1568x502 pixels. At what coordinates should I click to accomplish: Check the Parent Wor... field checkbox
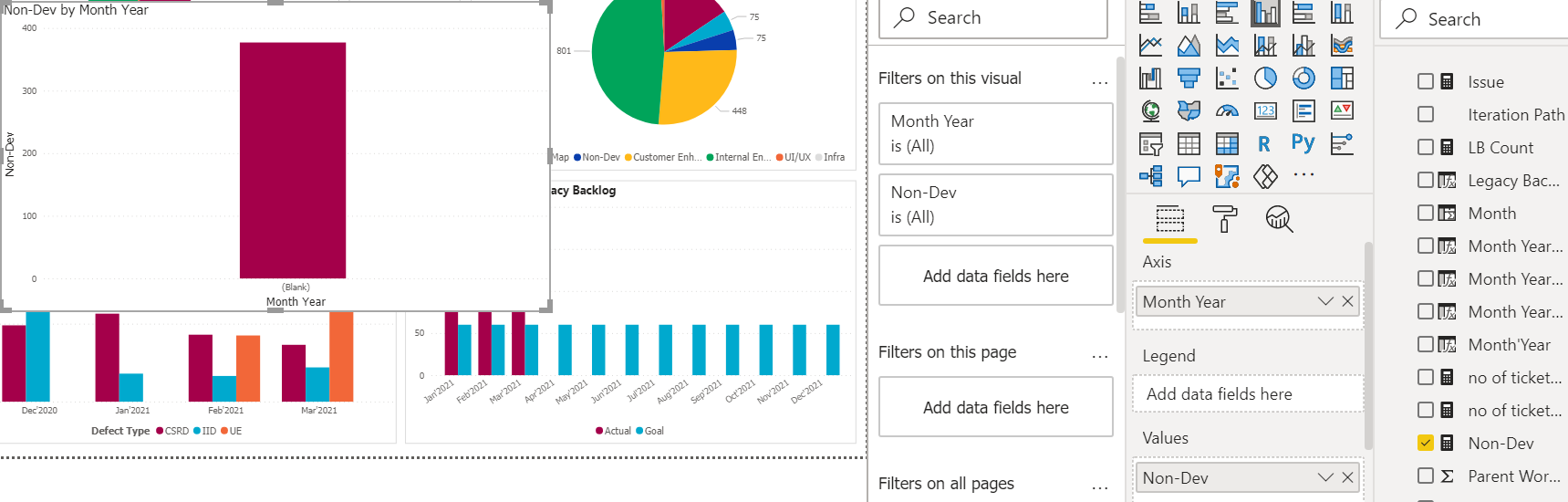(x=1426, y=476)
